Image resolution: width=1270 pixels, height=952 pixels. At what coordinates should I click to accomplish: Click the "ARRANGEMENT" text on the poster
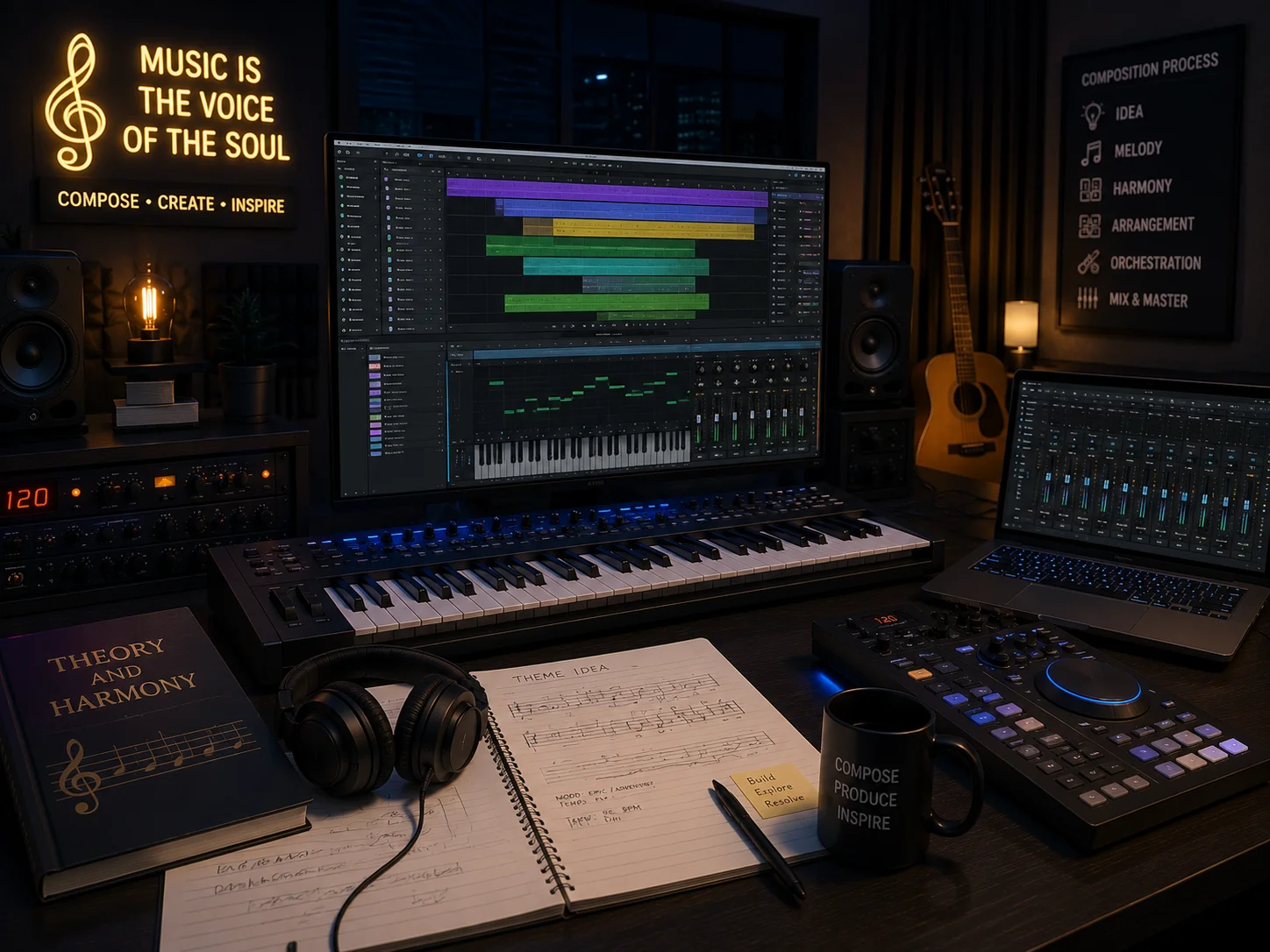(x=1152, y=224)
